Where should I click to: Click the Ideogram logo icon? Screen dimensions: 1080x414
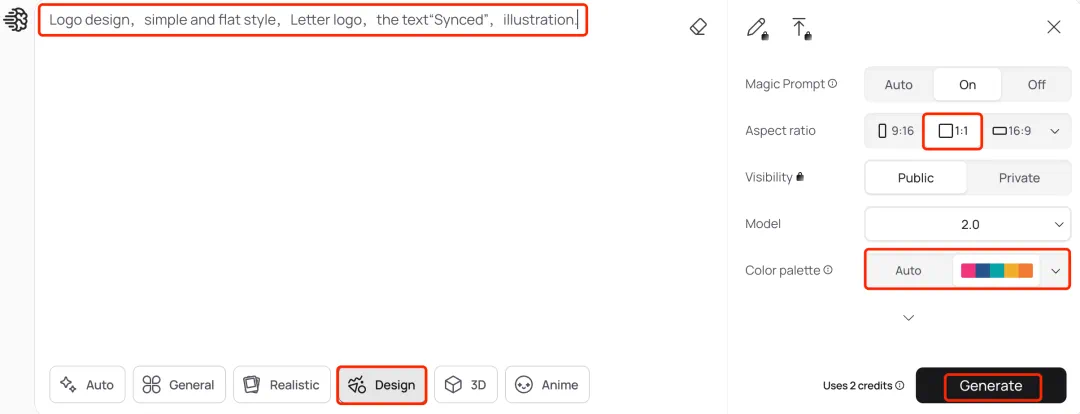(16, 20)
